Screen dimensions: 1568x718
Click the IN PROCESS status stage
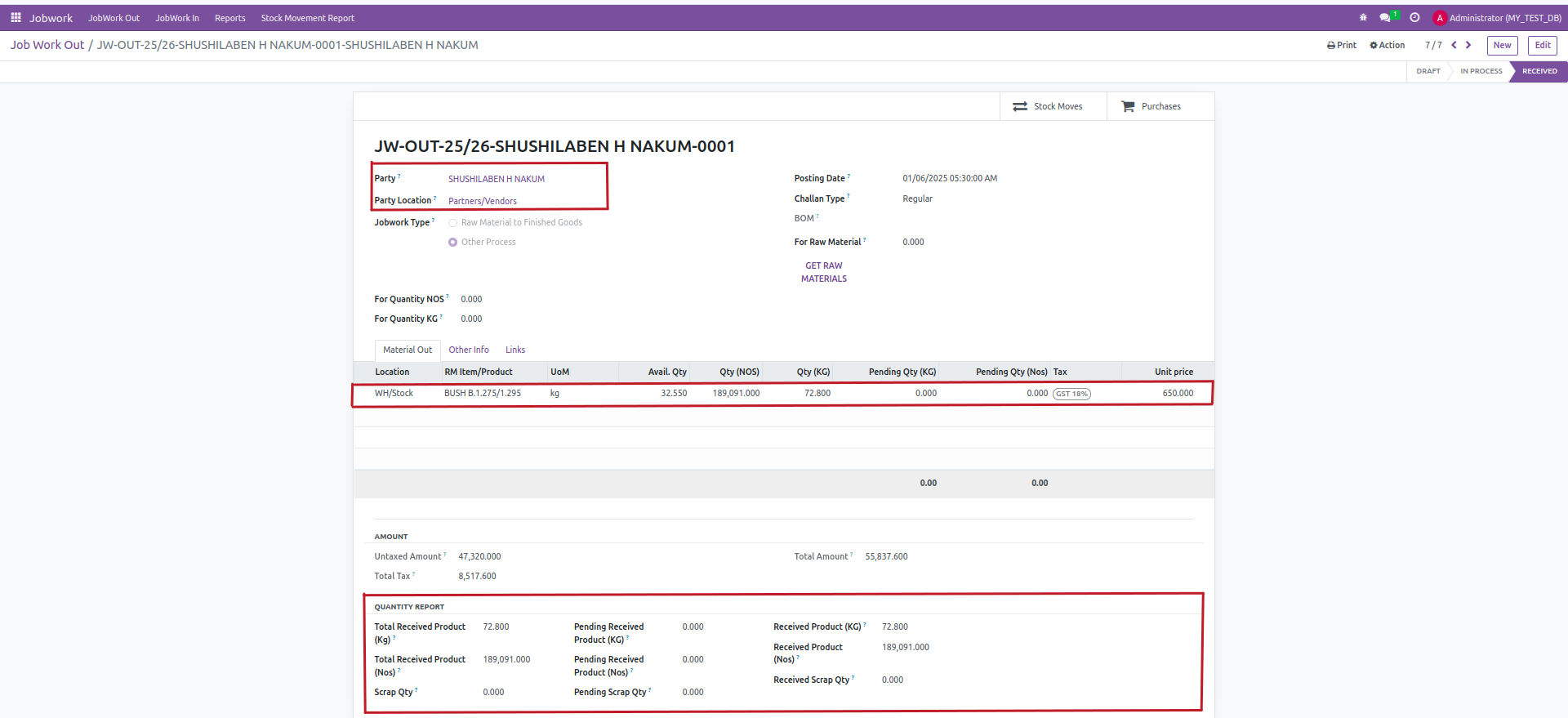tap(1481, 71)
